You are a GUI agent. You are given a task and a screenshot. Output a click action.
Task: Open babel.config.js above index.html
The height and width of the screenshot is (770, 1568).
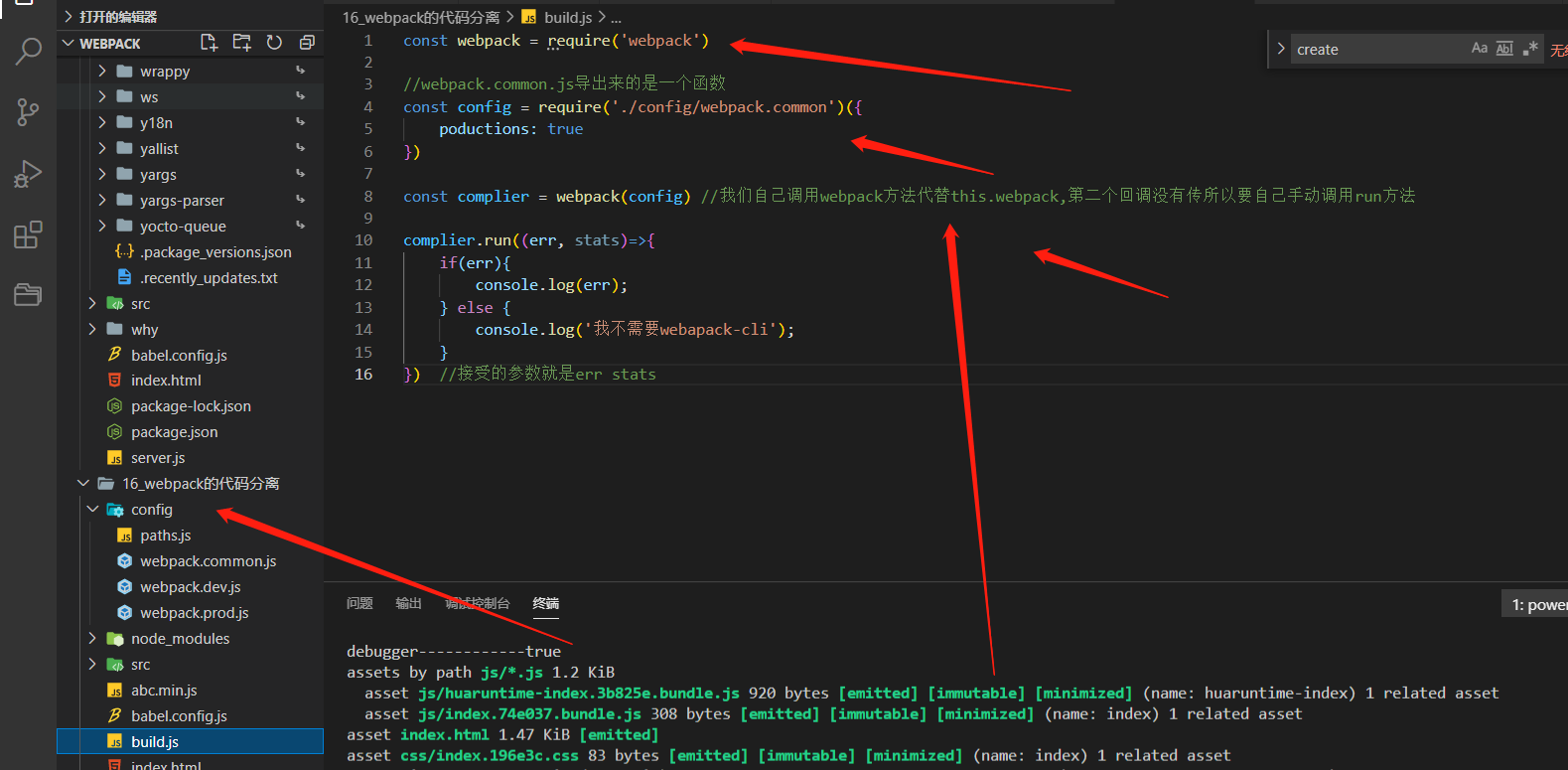pos(179,355)
